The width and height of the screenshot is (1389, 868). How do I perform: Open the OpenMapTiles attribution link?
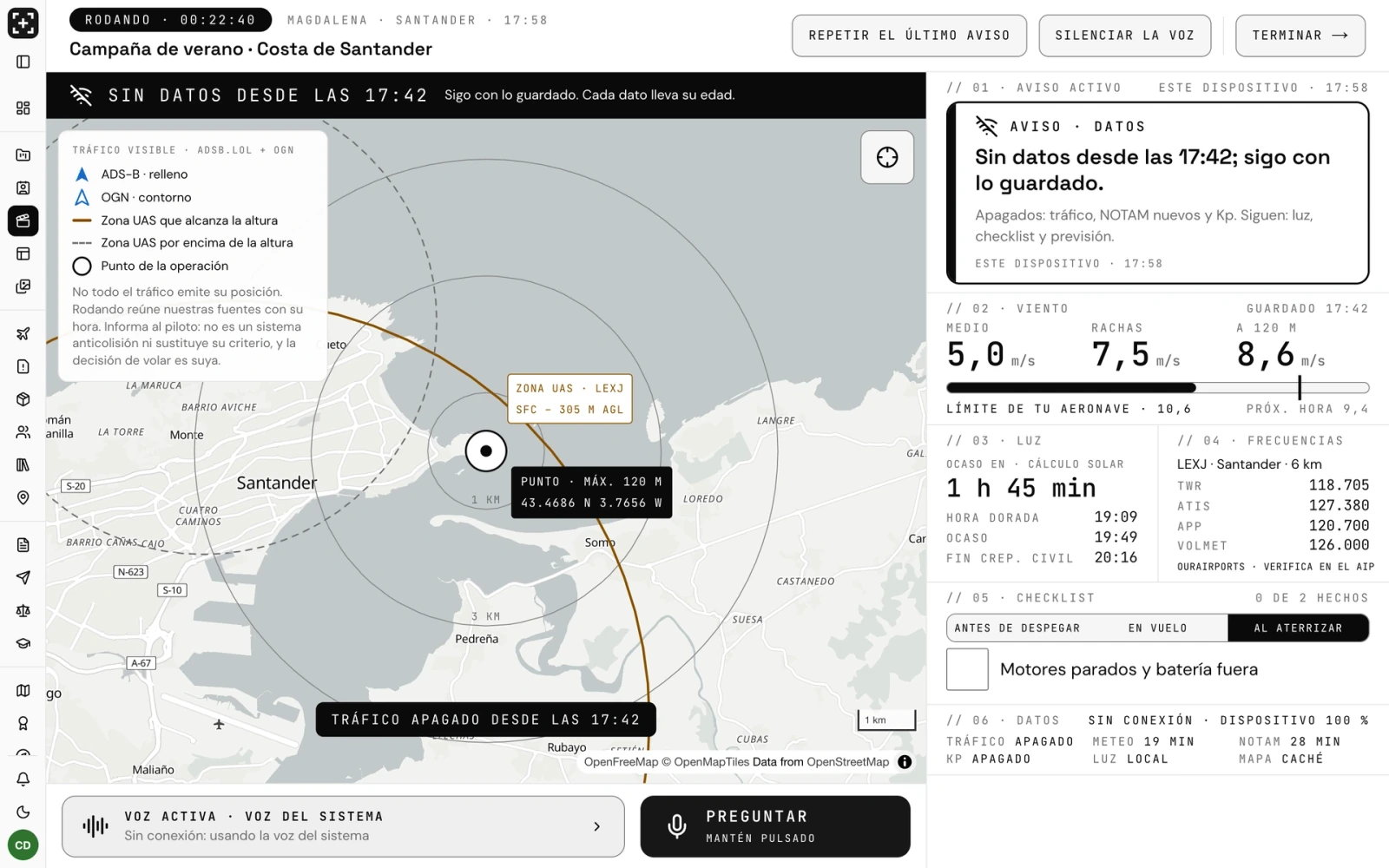click(x=711, y=762)
